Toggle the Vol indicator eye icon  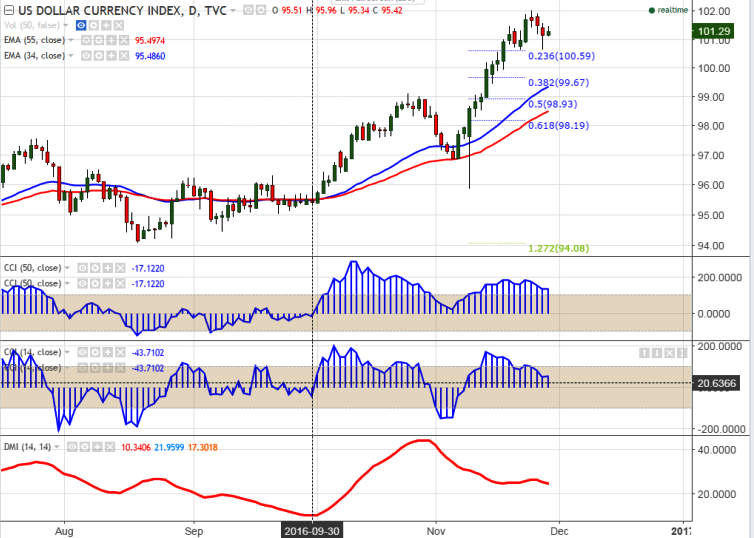(81, 25)
